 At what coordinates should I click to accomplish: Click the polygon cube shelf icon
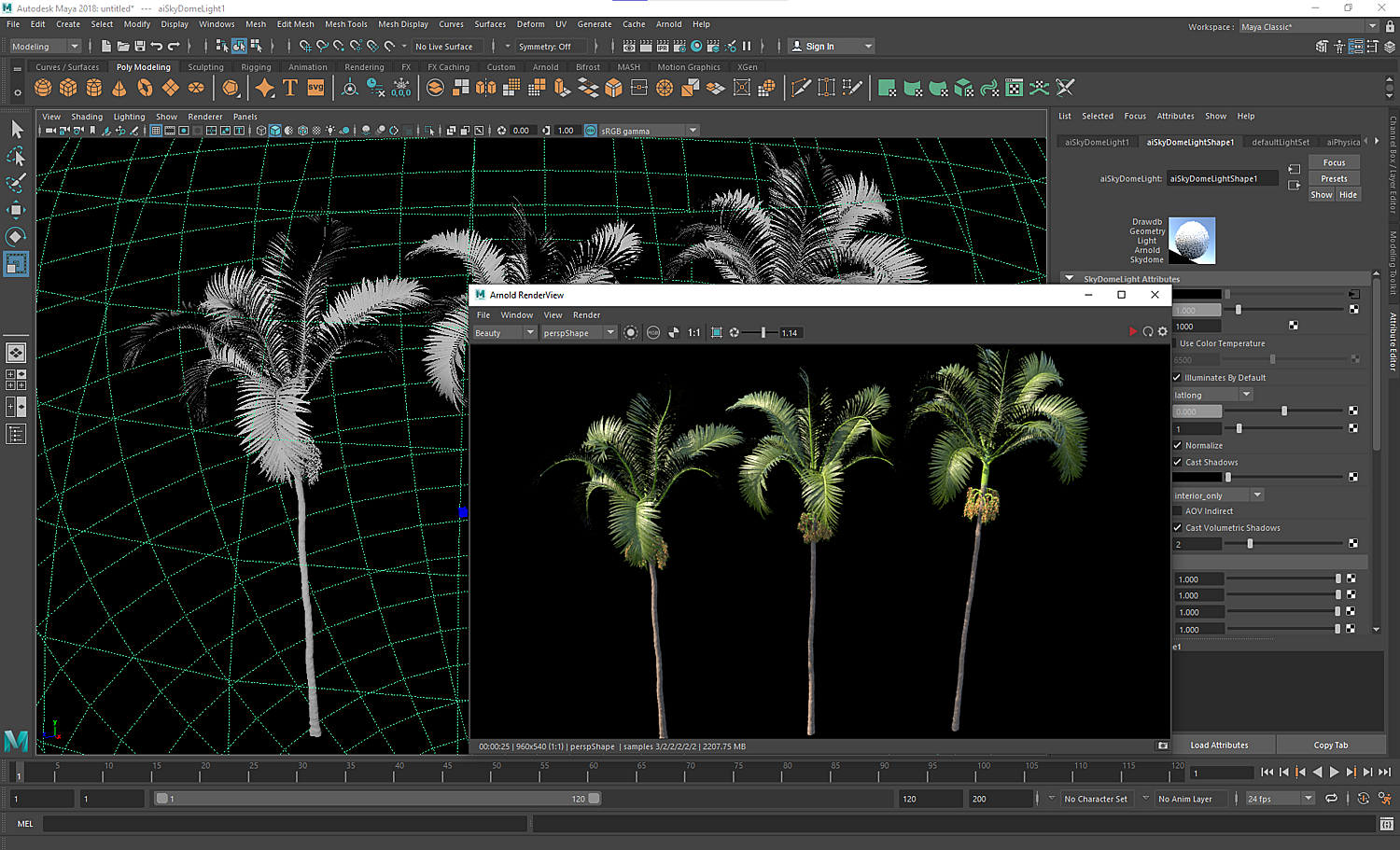click(68, 88)
